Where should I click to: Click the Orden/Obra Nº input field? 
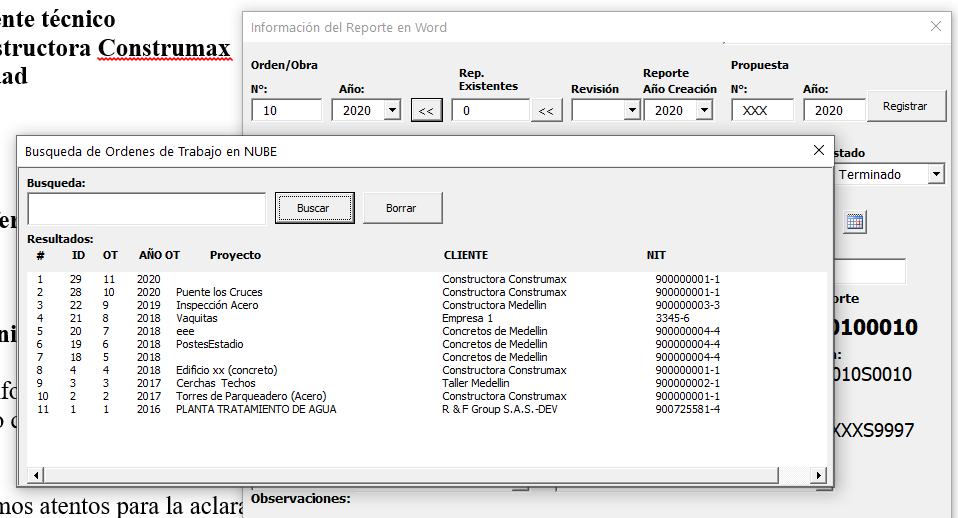(286, 111)
